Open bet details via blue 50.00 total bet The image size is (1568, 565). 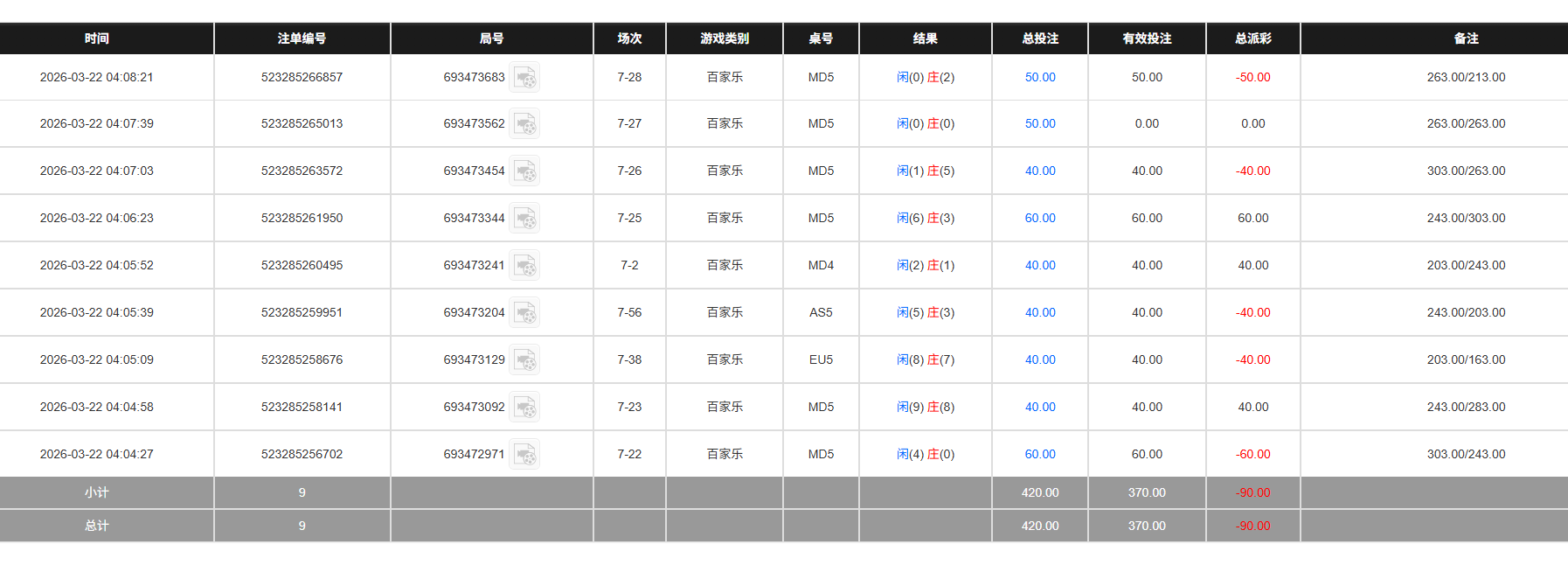pyautogui.click(x=1039, y=77)
